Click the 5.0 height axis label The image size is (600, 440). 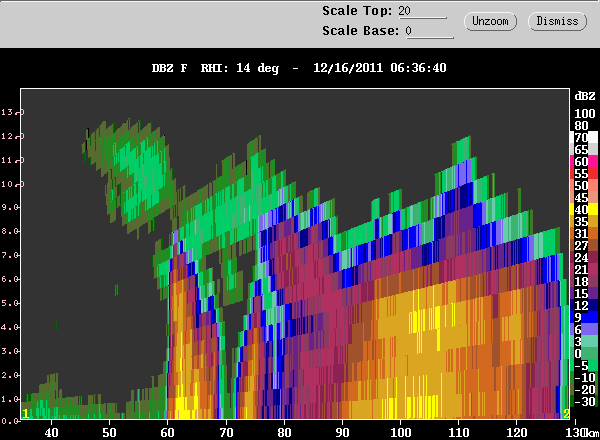pos(11,303)
